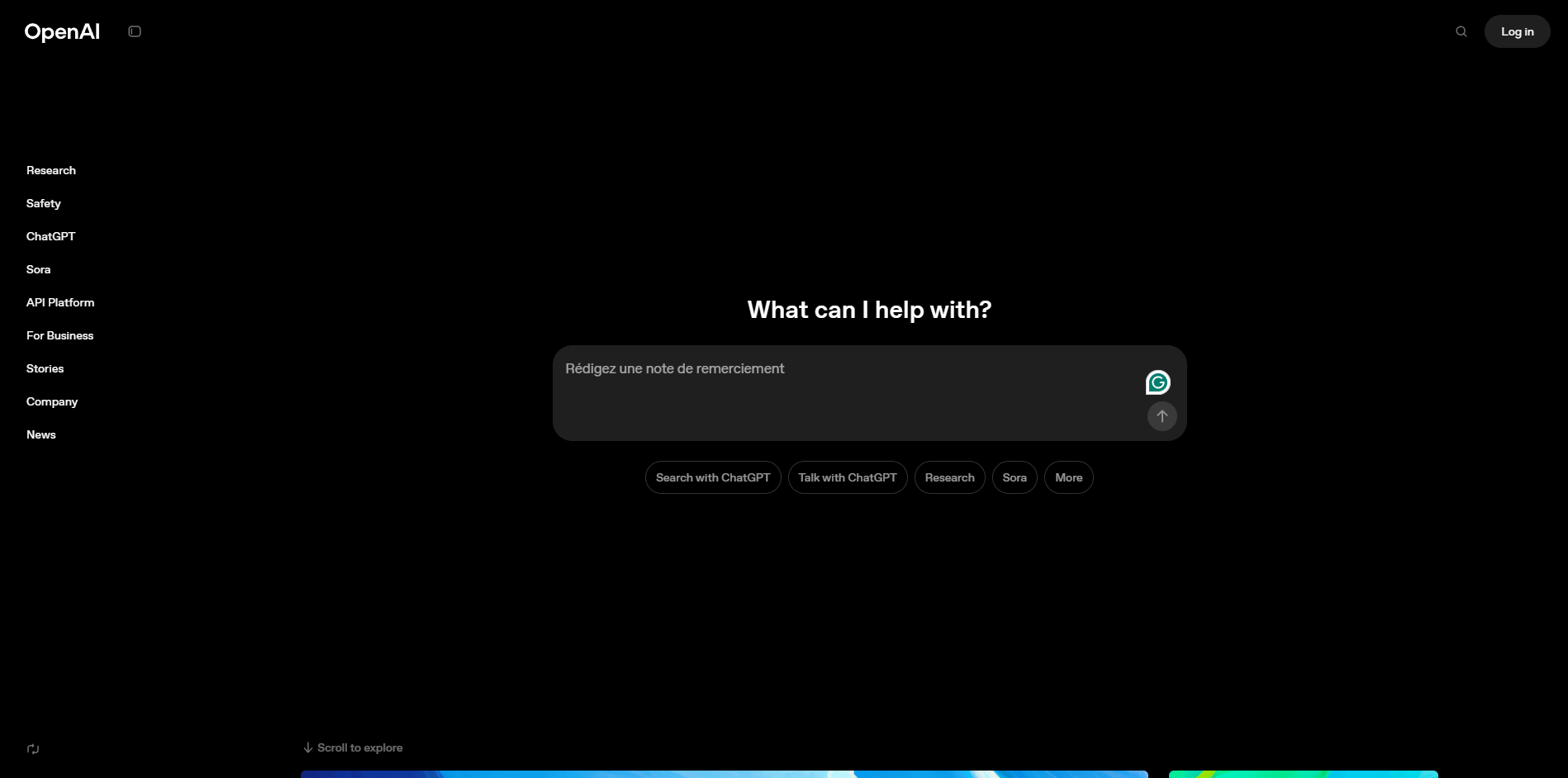Image resolution: width=1568 pixels, height=778 pixels.
Task: Click the Grammarly icon in prompt box
Action: coord(1158,382)
